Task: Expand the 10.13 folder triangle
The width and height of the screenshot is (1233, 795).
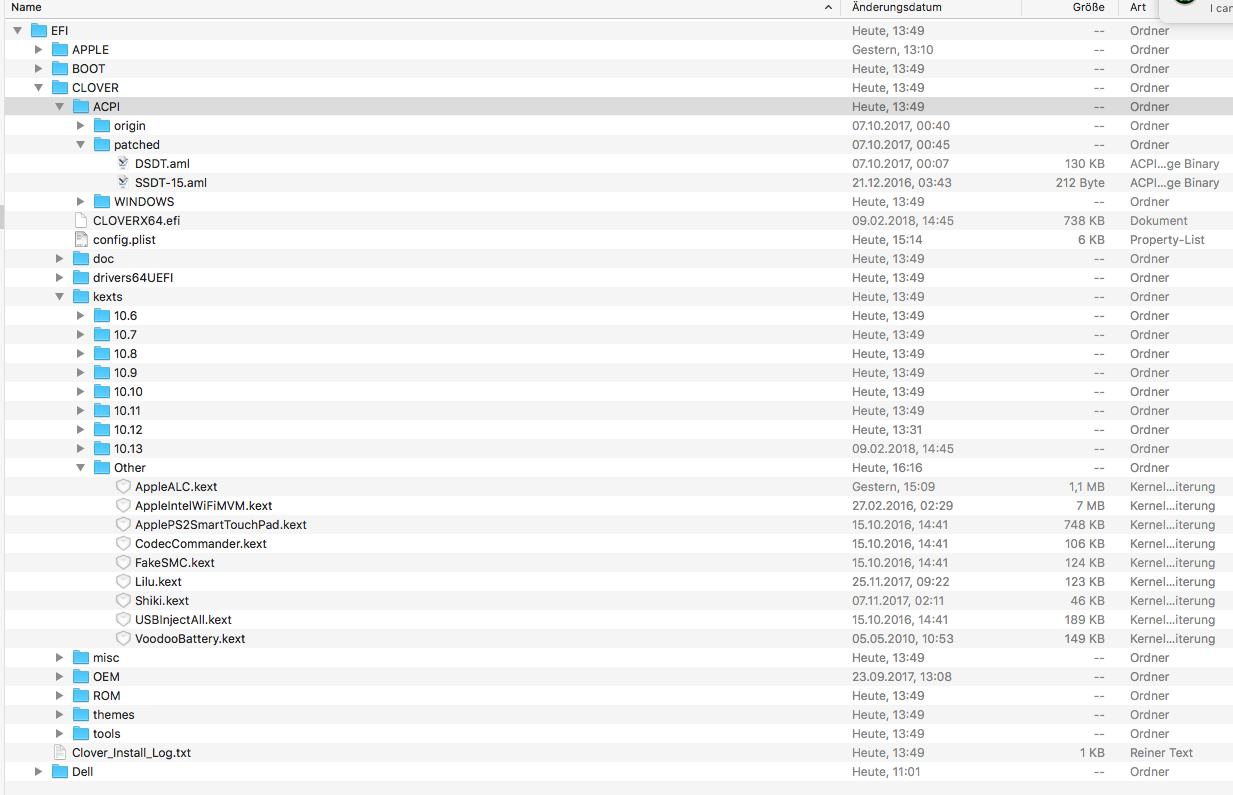Action: pos(81,449)
